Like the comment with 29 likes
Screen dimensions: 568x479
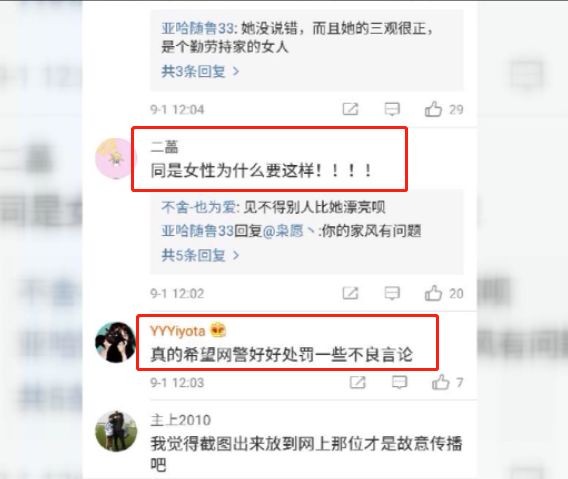pyautogui.click(x=433, y=109)
